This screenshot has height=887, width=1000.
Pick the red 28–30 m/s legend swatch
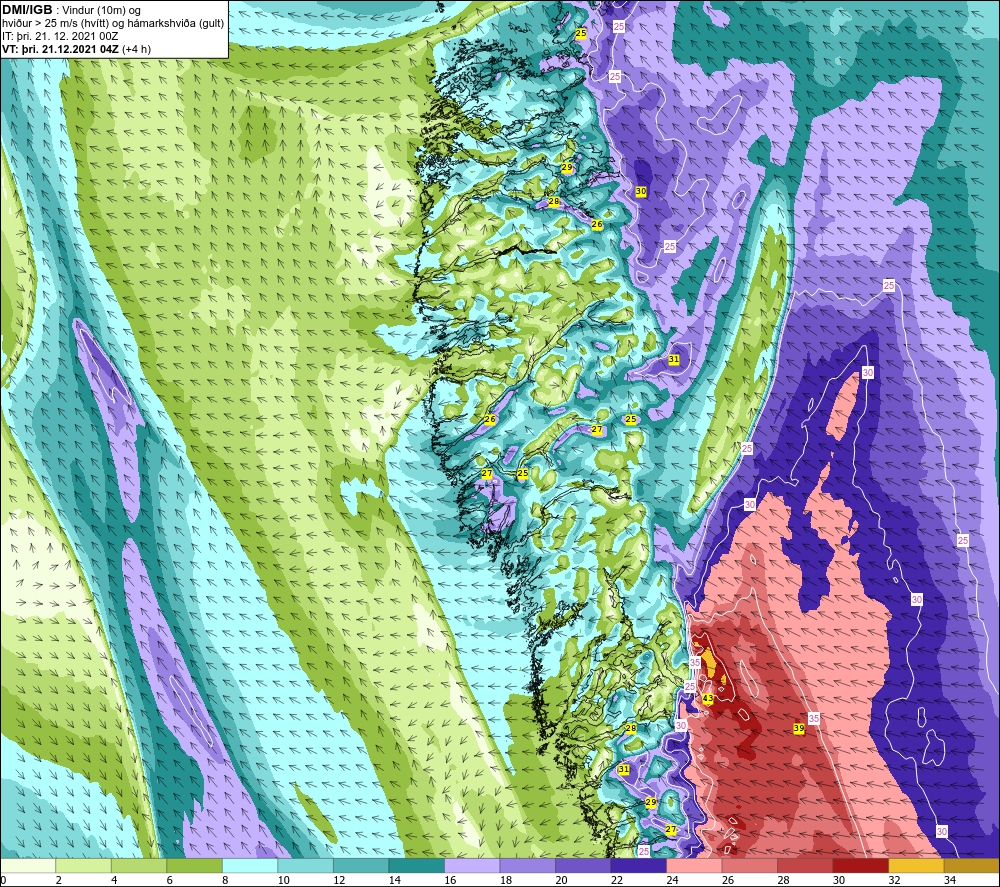[805, 865]
